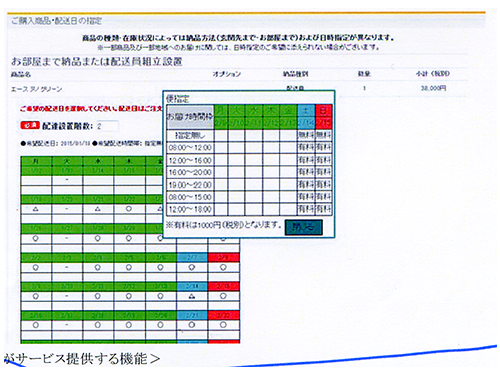
Task: Choose the circle under Wednesday 2/18
Action: coord(97,325)
